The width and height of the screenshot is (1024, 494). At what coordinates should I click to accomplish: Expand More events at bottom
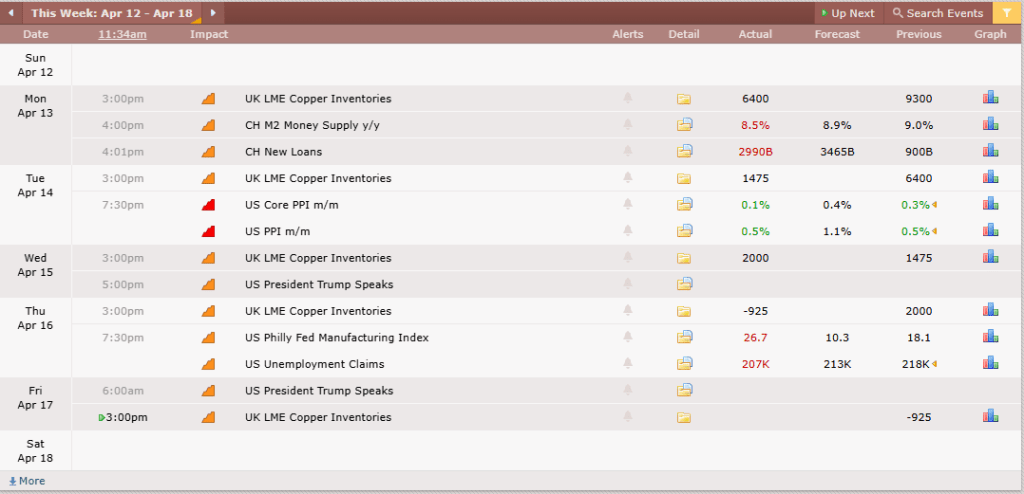(x=27, y=481)
